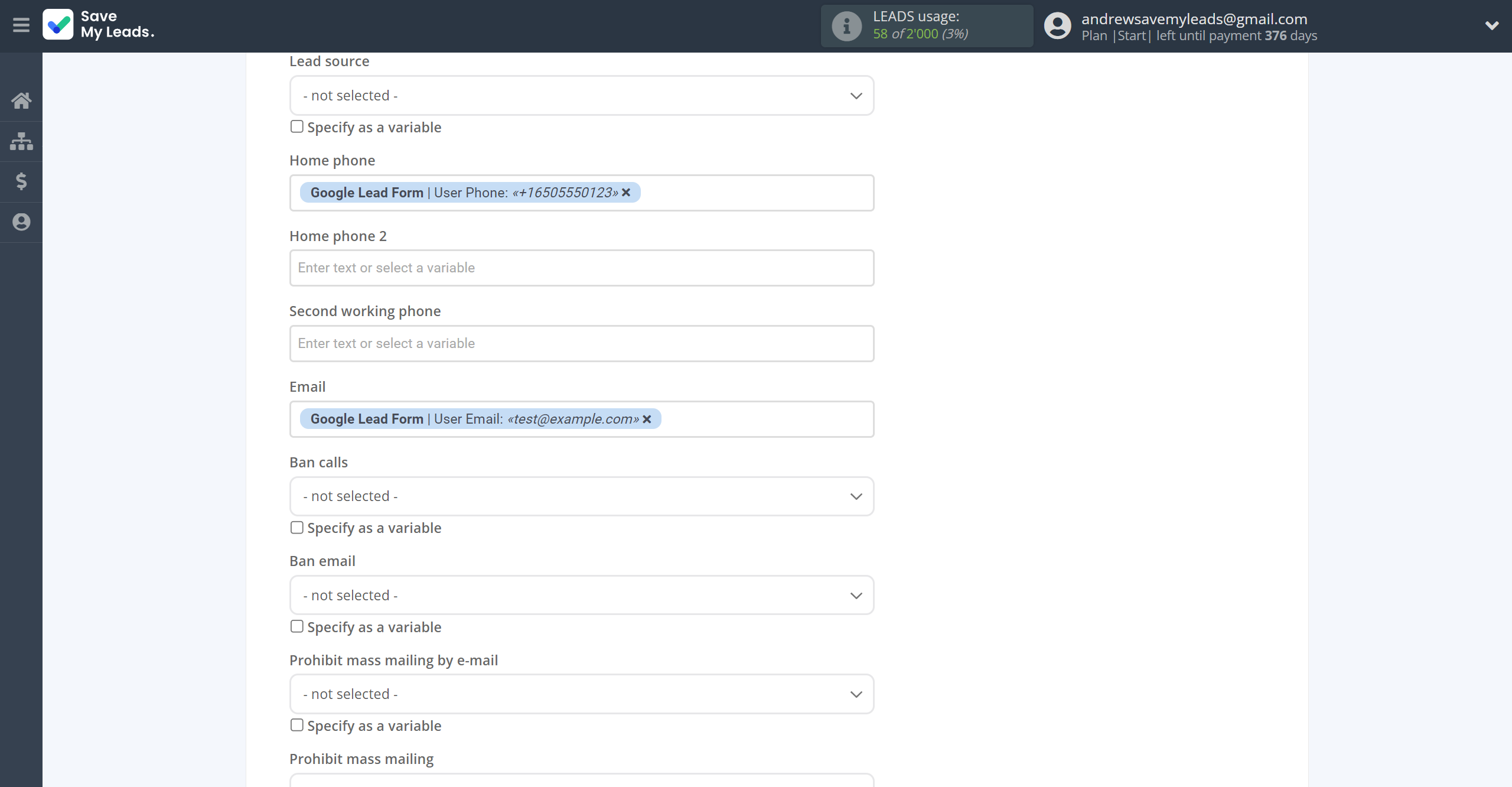The height and width of the screenshot is (787, 1512).
Task: Click the Save My Leads logo
Action: point(99,25)
